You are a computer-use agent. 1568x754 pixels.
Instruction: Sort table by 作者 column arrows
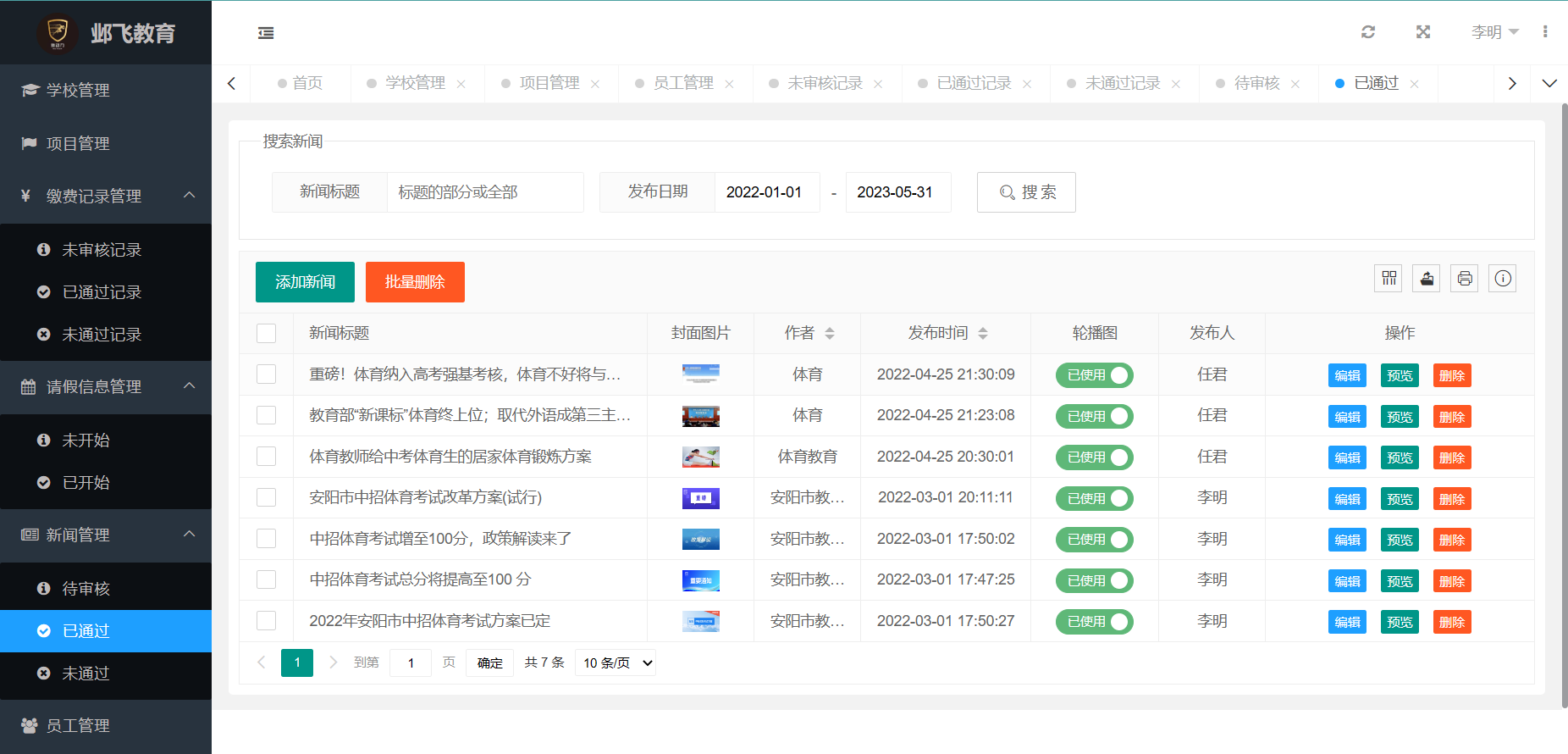point(830,334)
